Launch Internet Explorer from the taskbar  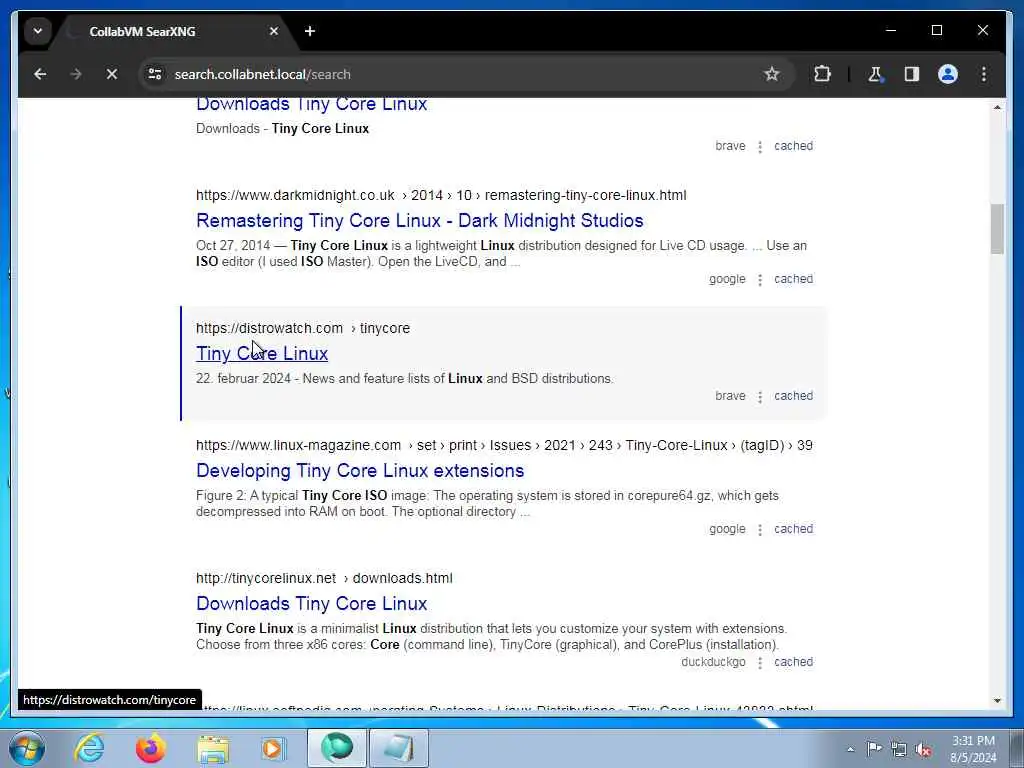click(x=89, y=748)
